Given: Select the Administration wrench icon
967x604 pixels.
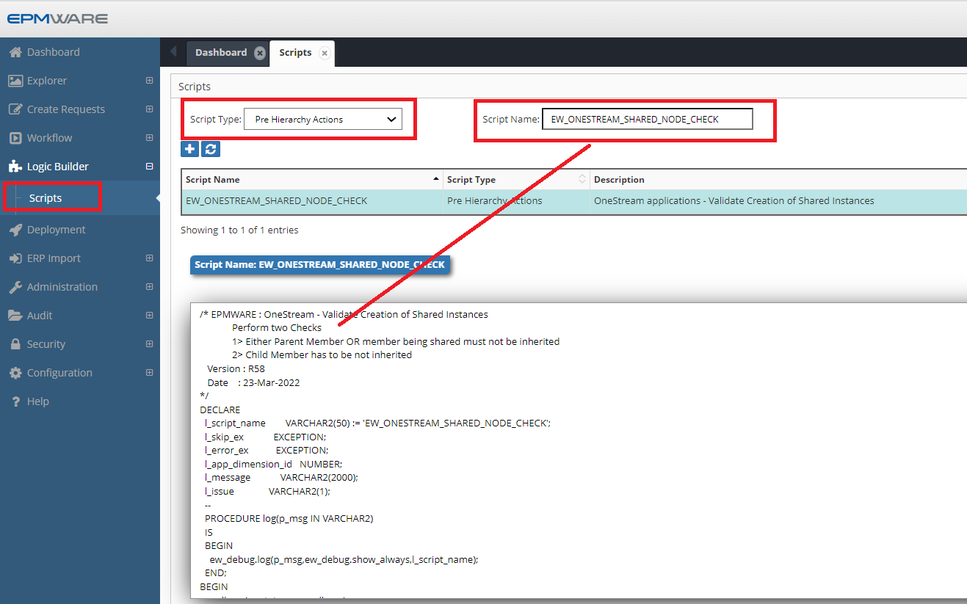Looking at the screenshot, I should click(x=15, y=286).
